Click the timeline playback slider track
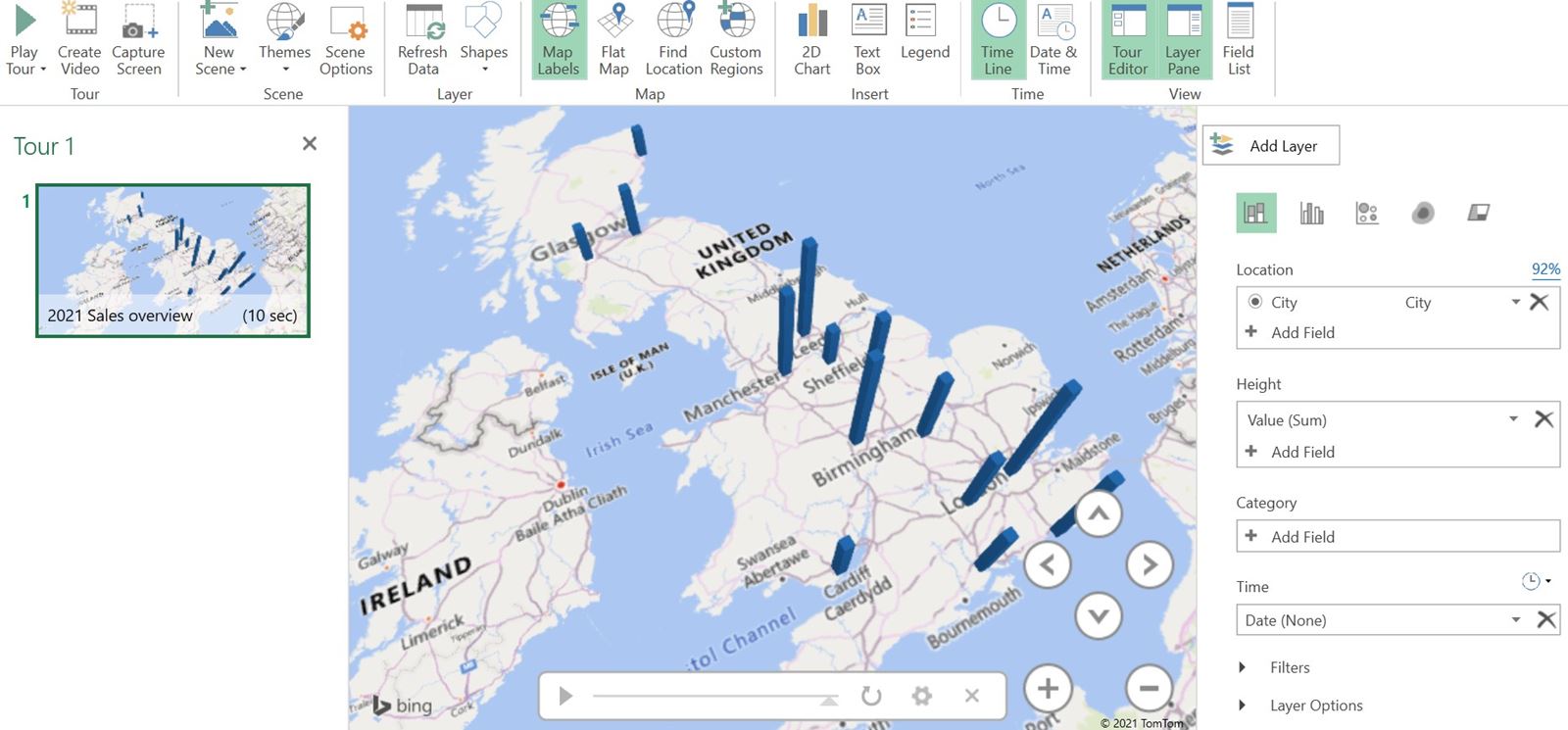 (710, 696)
